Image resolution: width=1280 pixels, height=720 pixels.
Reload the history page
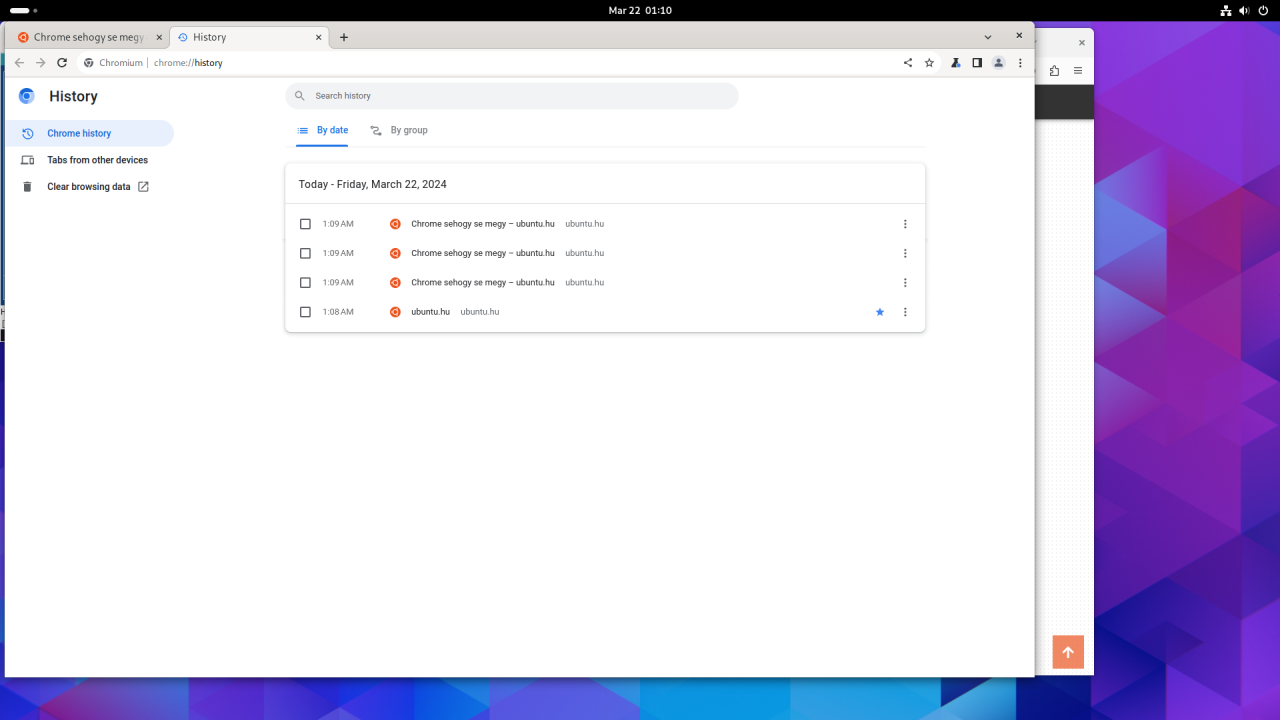[62, 62]
